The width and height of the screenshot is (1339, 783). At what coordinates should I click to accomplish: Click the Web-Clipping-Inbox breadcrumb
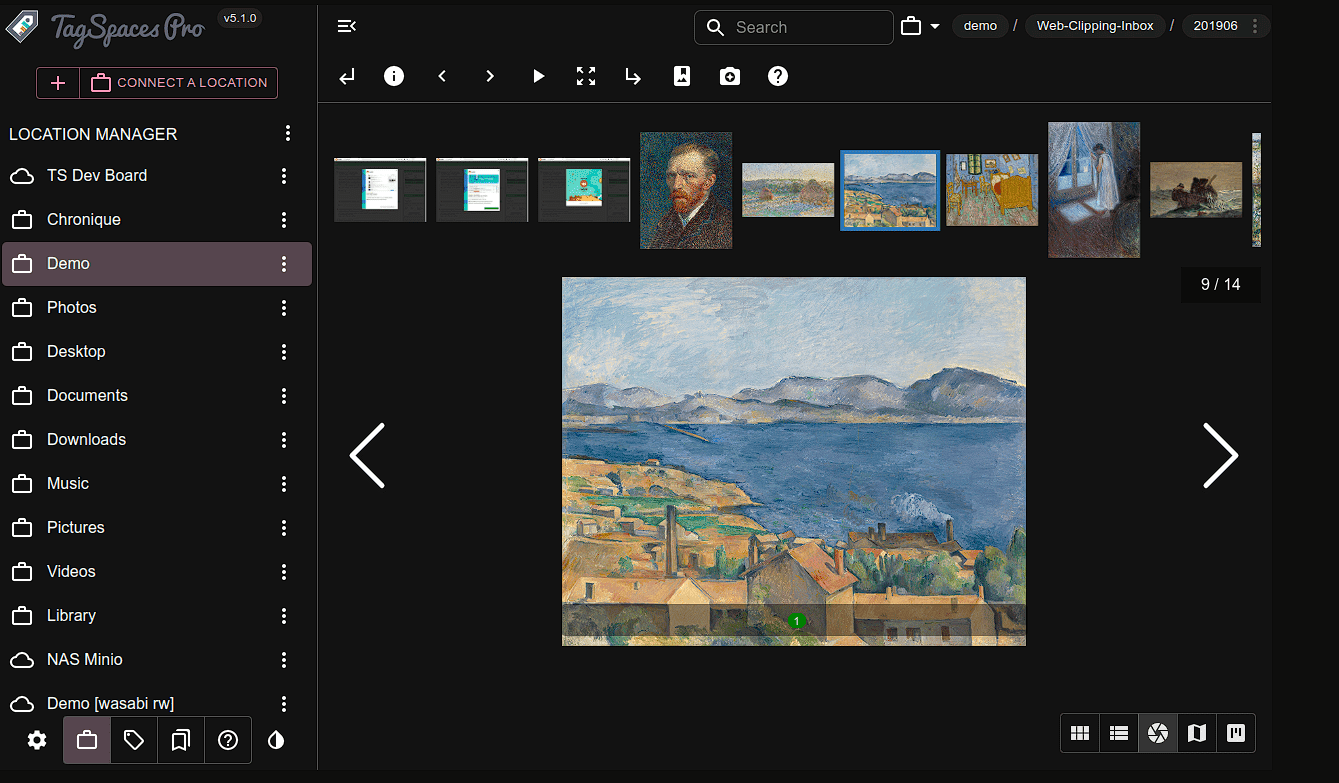tap(1095, 26)
